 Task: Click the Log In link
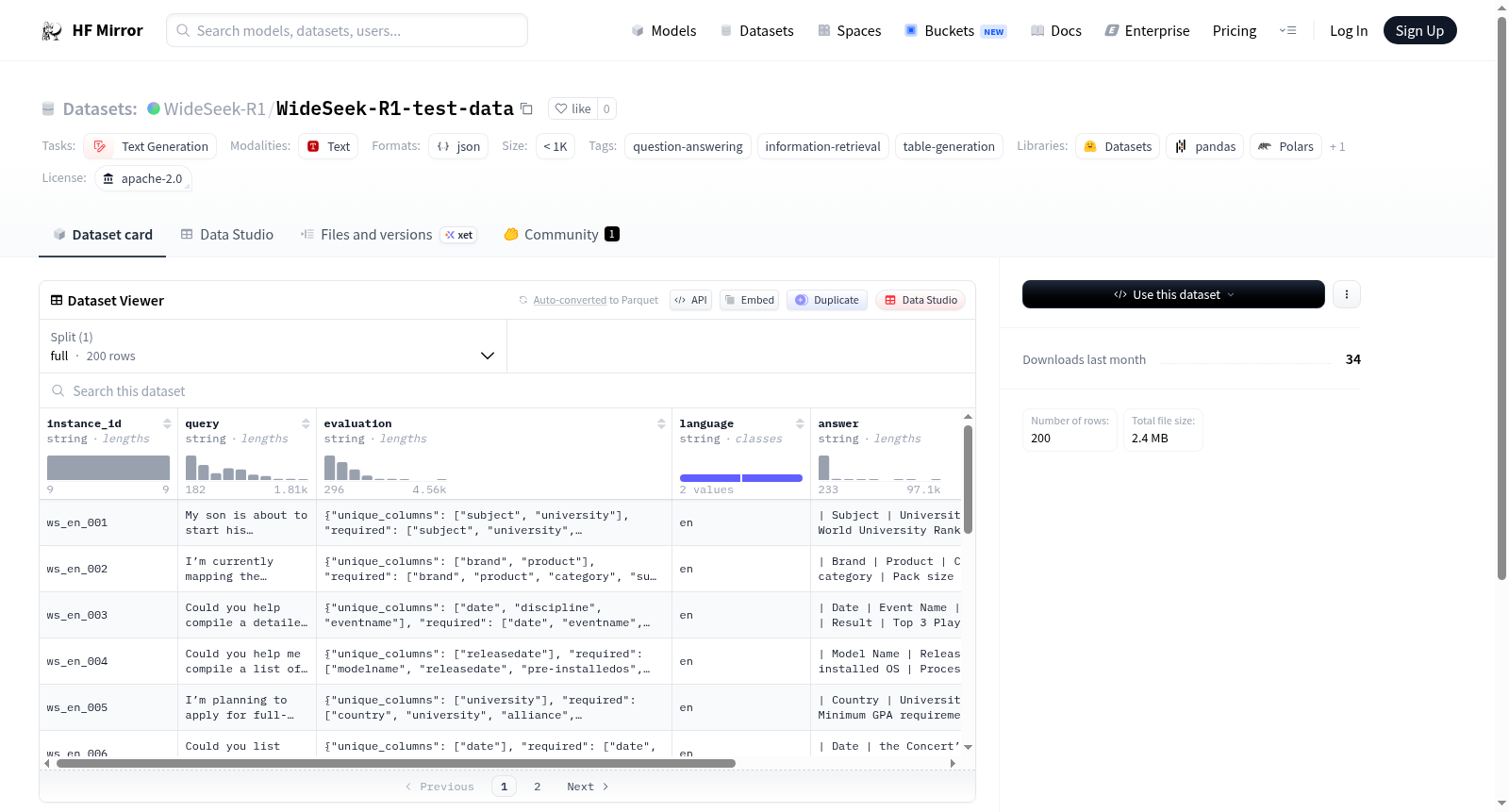(x=1349, y=31)
